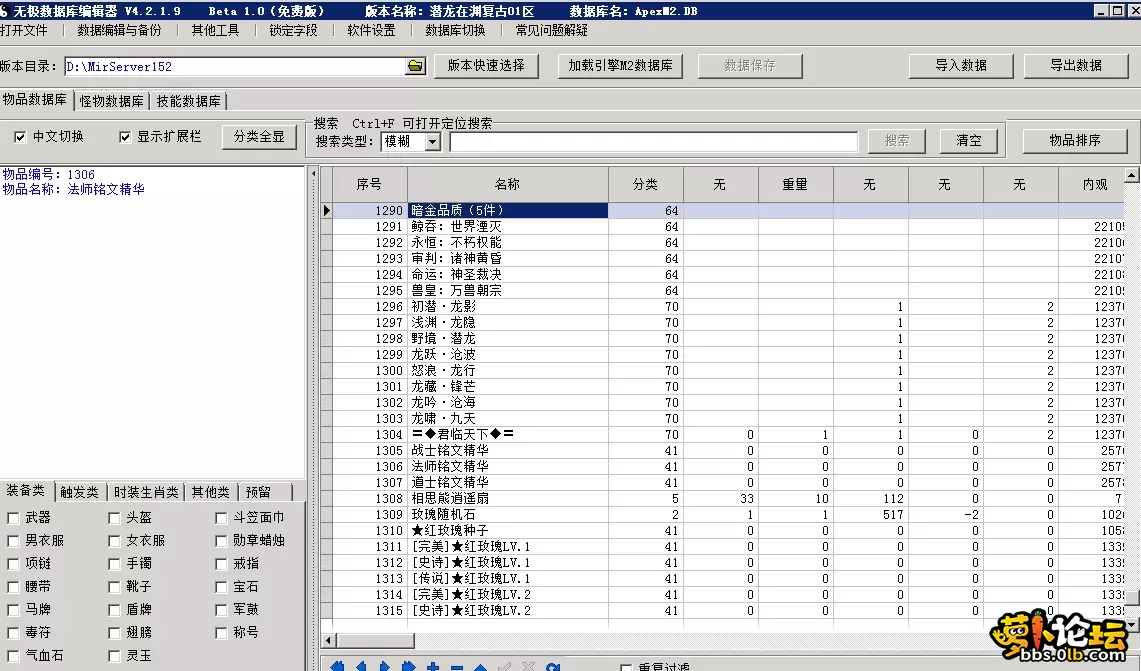Open the 软件设置 menu

[x=371, y=31]
